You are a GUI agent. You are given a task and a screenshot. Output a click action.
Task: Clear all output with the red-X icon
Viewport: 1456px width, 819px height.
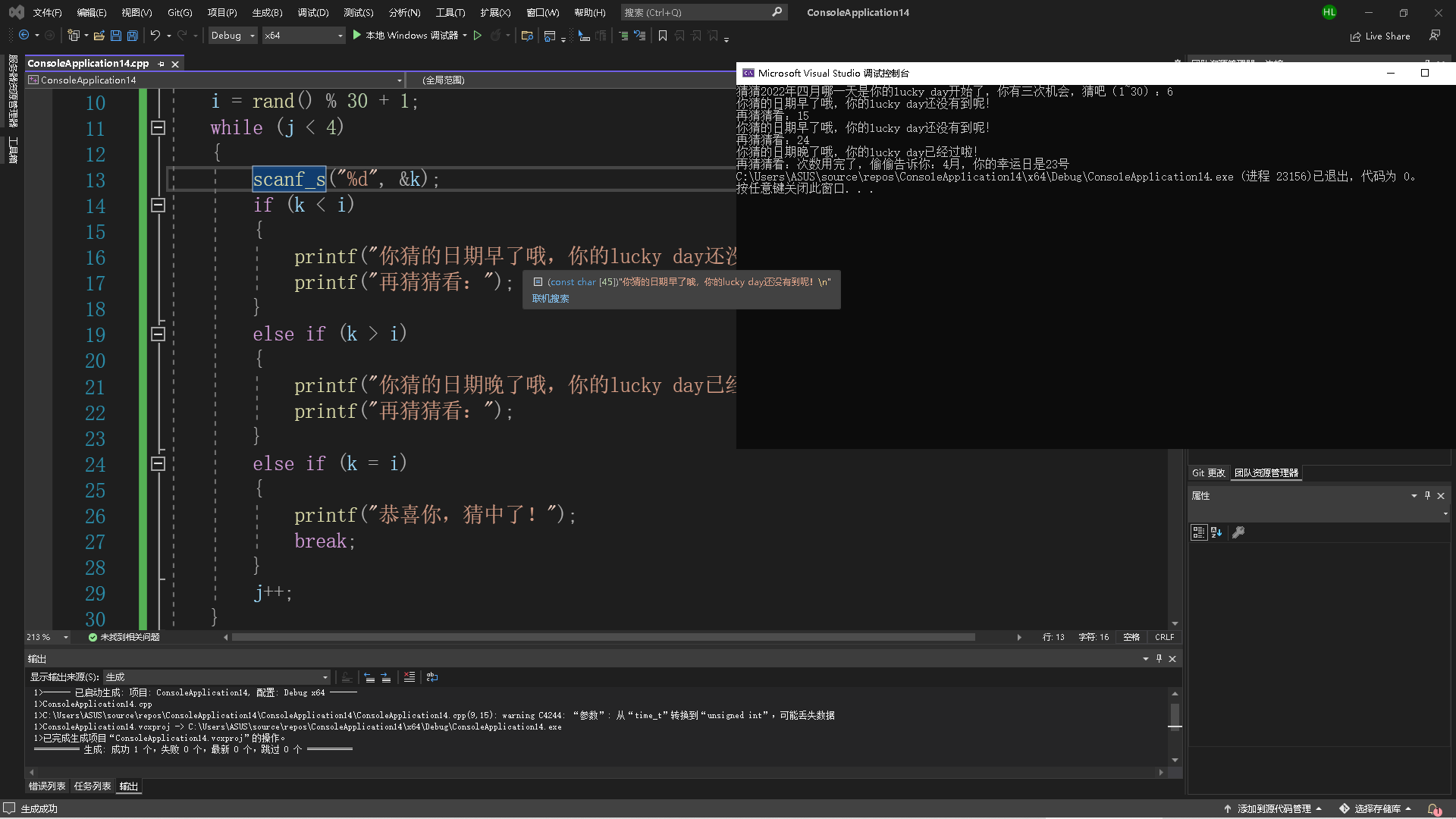click(409, 677)
